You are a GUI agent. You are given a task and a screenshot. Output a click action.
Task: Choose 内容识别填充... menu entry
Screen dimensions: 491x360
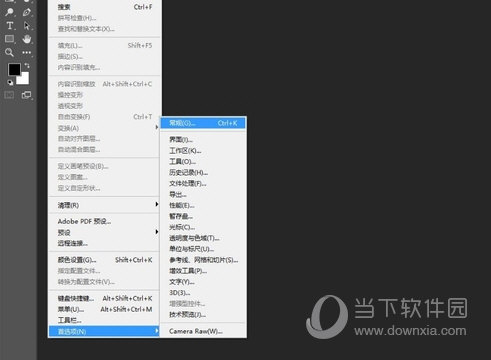pyautogui.click(x=105, y=67)
